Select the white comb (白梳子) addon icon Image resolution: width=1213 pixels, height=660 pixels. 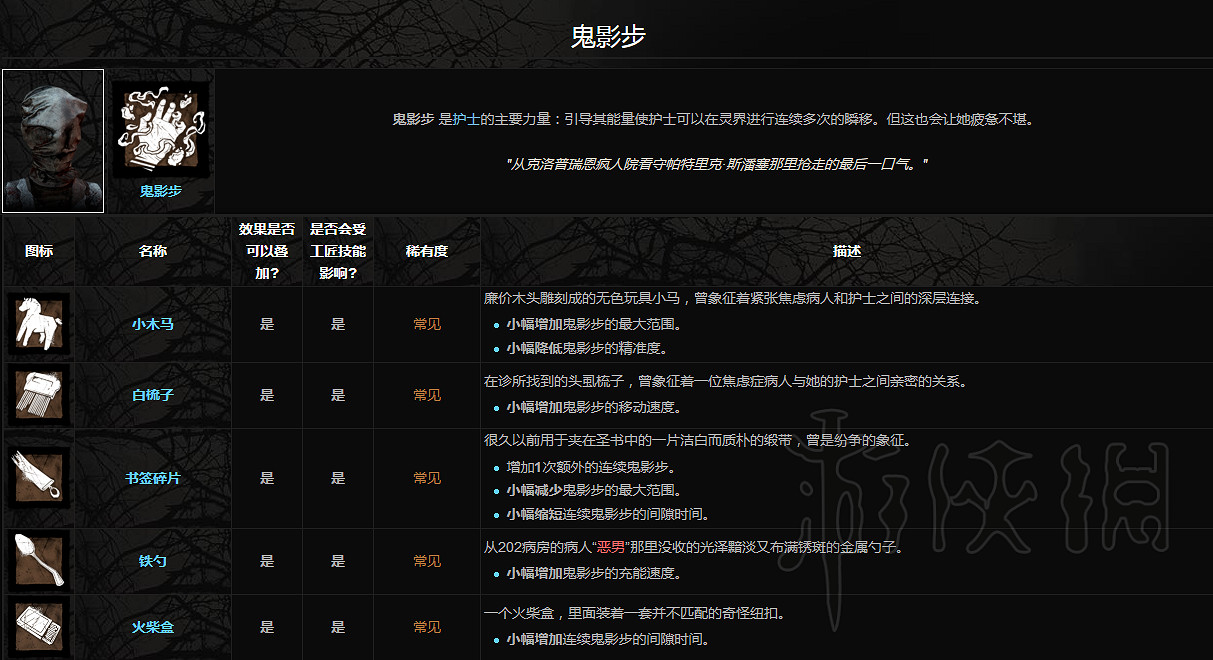coord(39,394)
